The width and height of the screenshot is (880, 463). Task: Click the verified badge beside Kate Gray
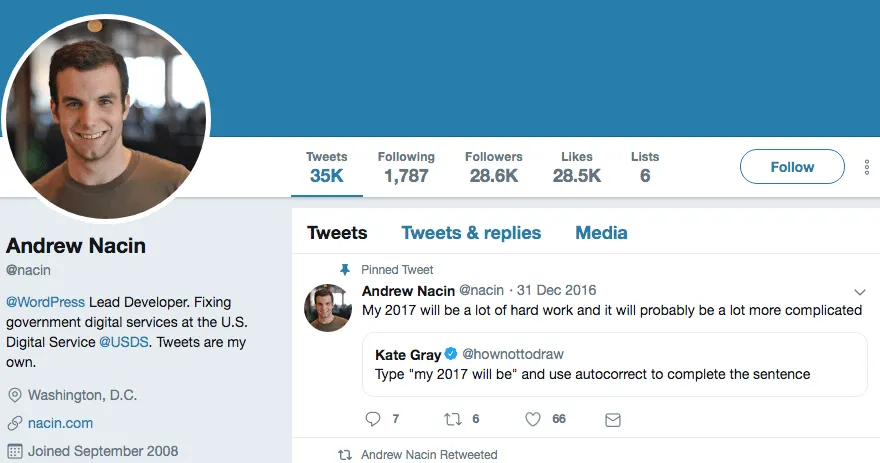click(451, 355)
